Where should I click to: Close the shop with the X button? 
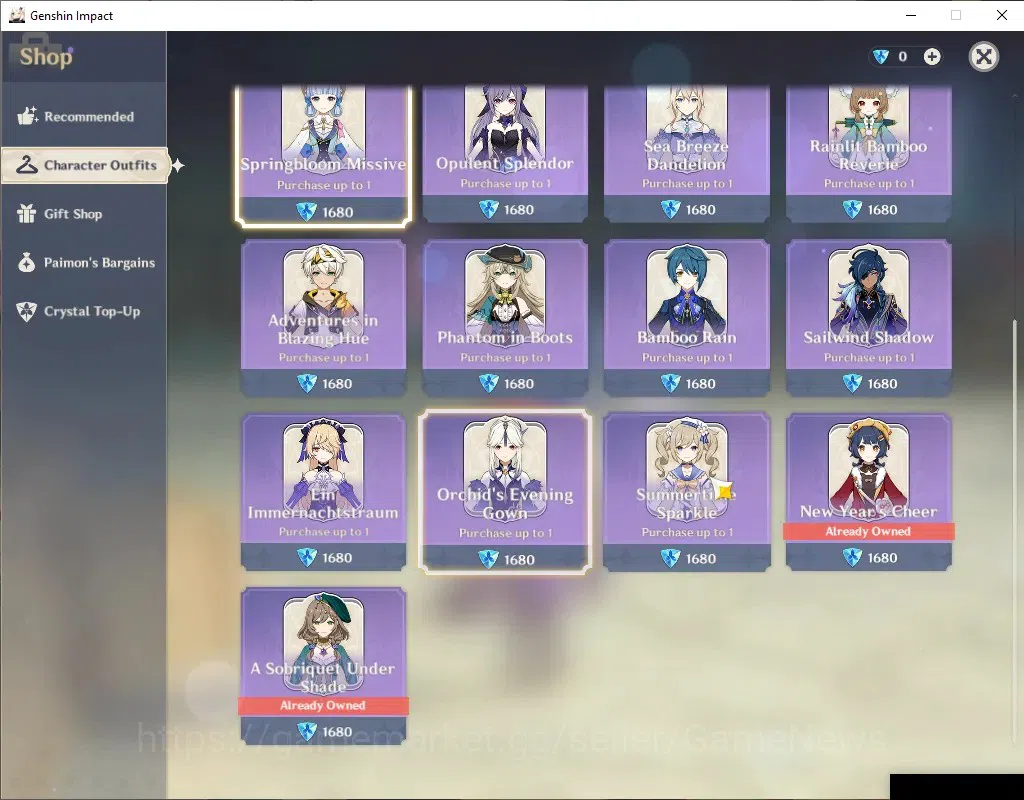[x=984, y=57]
